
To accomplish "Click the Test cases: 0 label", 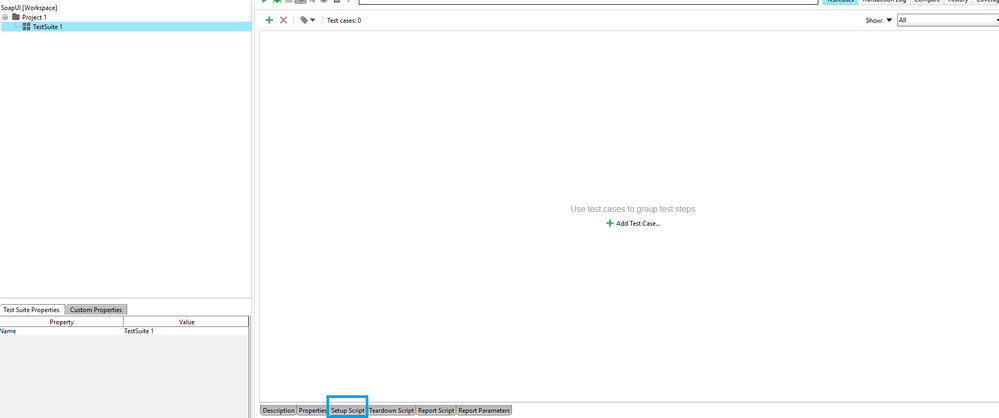I will tap(344, 20).
